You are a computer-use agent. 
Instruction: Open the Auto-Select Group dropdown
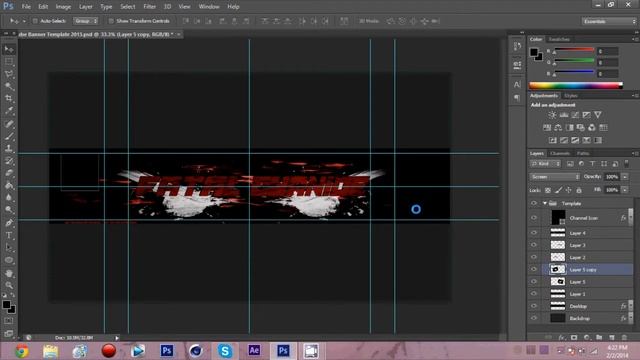click(86, 21)
